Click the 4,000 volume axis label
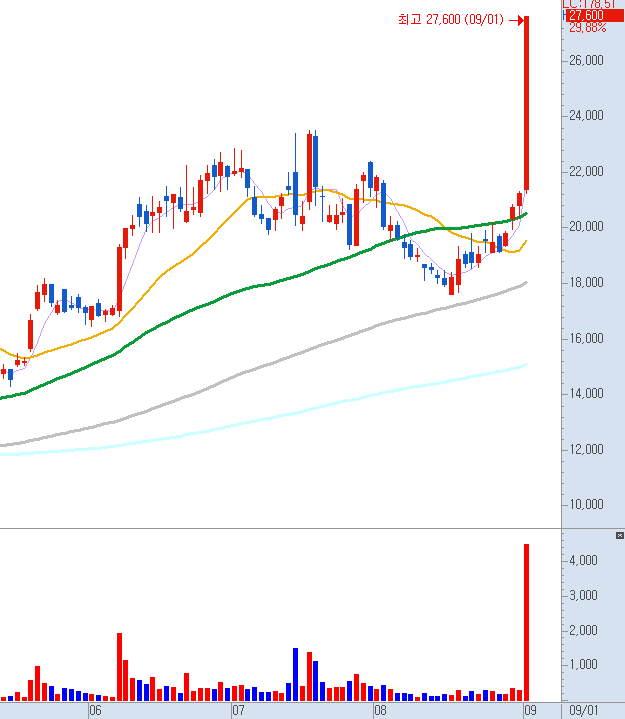Viewport: 625px width, 719px height. [583, 560]
